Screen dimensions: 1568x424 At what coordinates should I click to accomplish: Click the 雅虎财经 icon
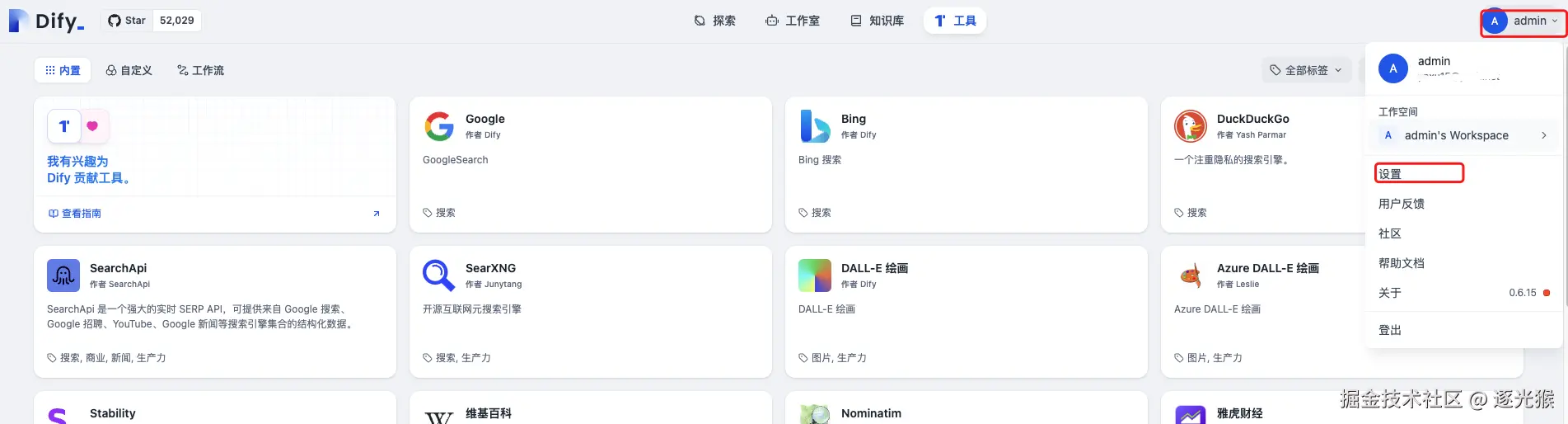point(1191,415)
